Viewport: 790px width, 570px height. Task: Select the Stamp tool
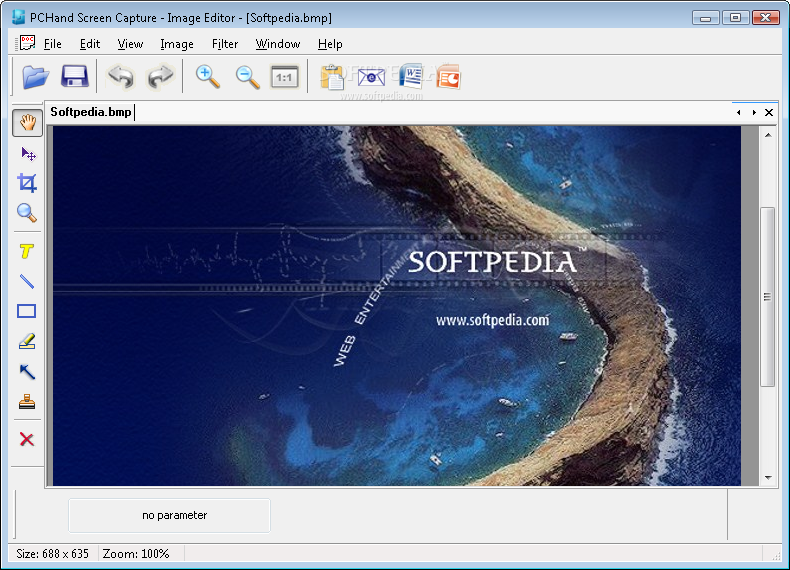pos(27,402)
